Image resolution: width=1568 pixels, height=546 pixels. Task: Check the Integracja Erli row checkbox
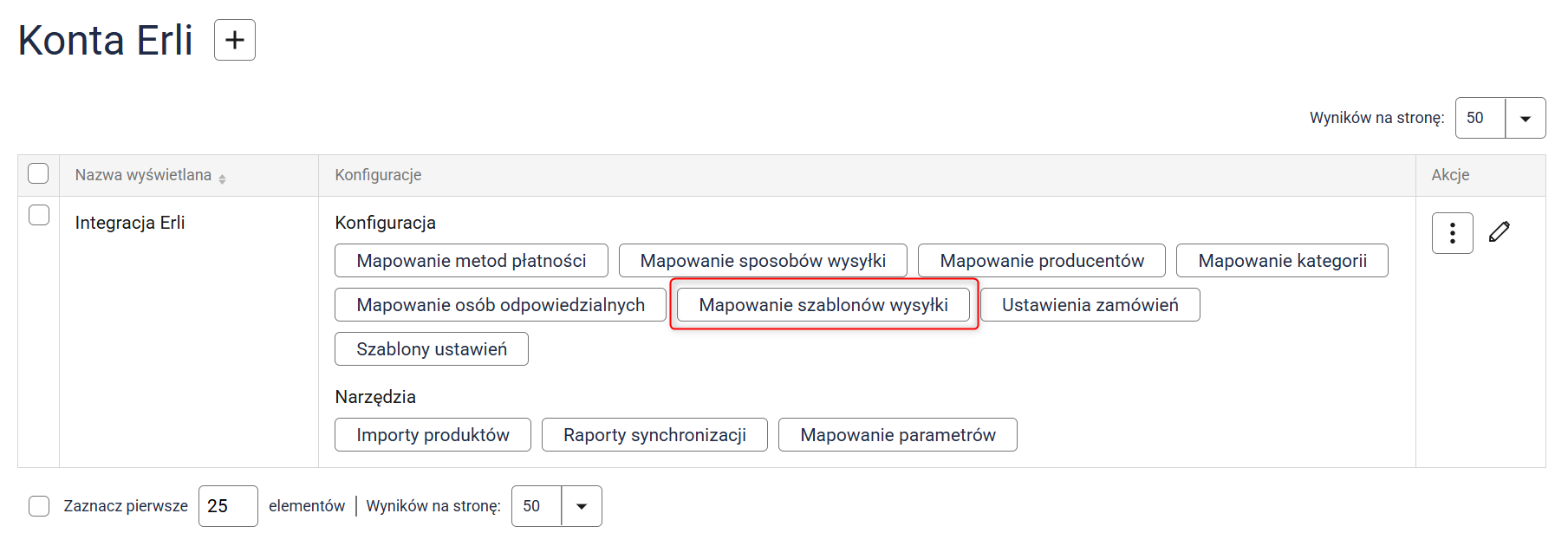(39, 215)
